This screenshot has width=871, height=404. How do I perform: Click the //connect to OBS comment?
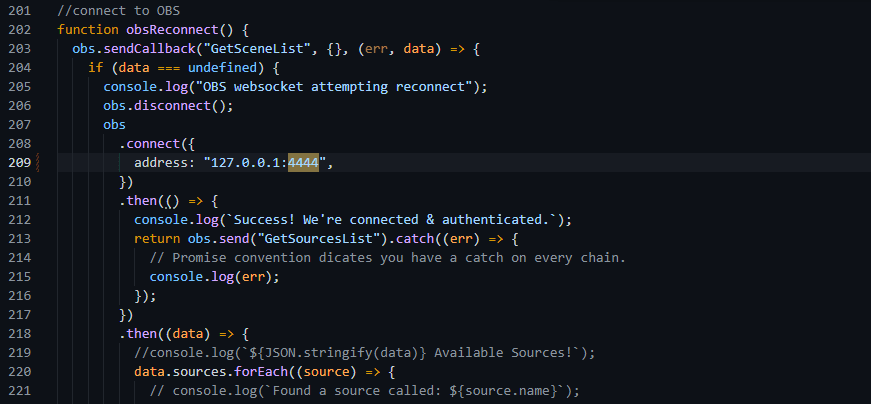tap(111, 10)
